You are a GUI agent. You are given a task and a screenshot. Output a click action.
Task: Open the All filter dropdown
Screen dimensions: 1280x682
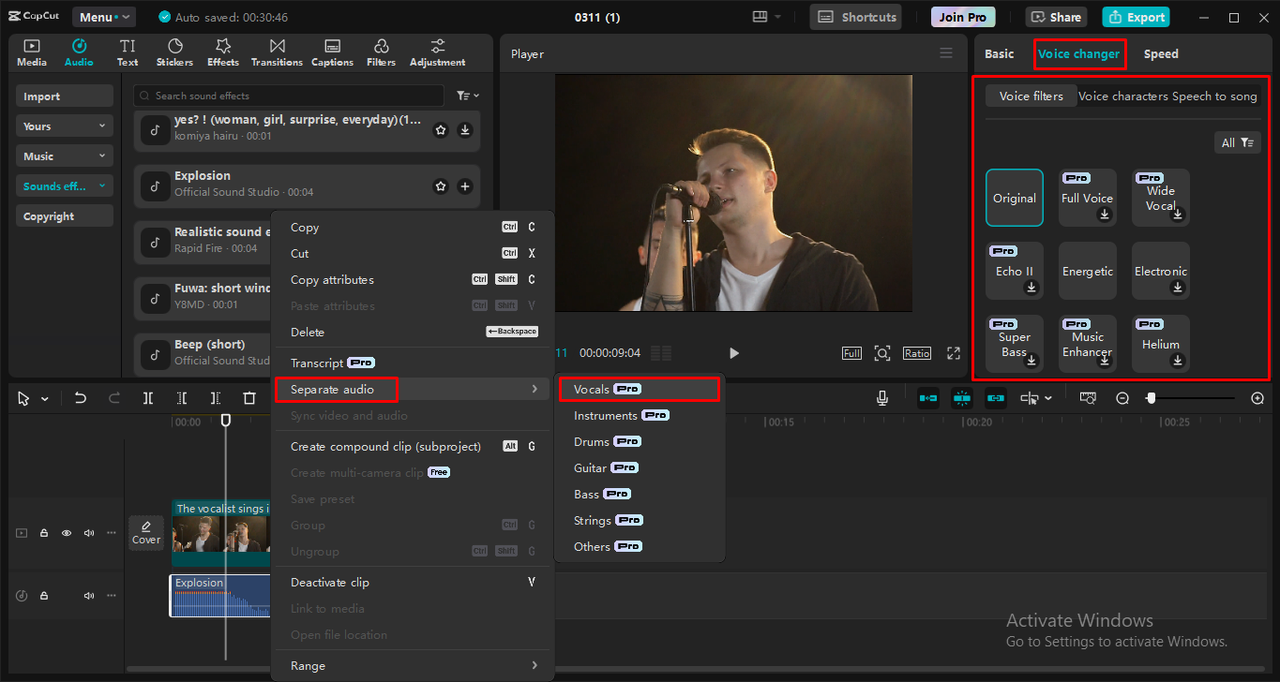1237,143
